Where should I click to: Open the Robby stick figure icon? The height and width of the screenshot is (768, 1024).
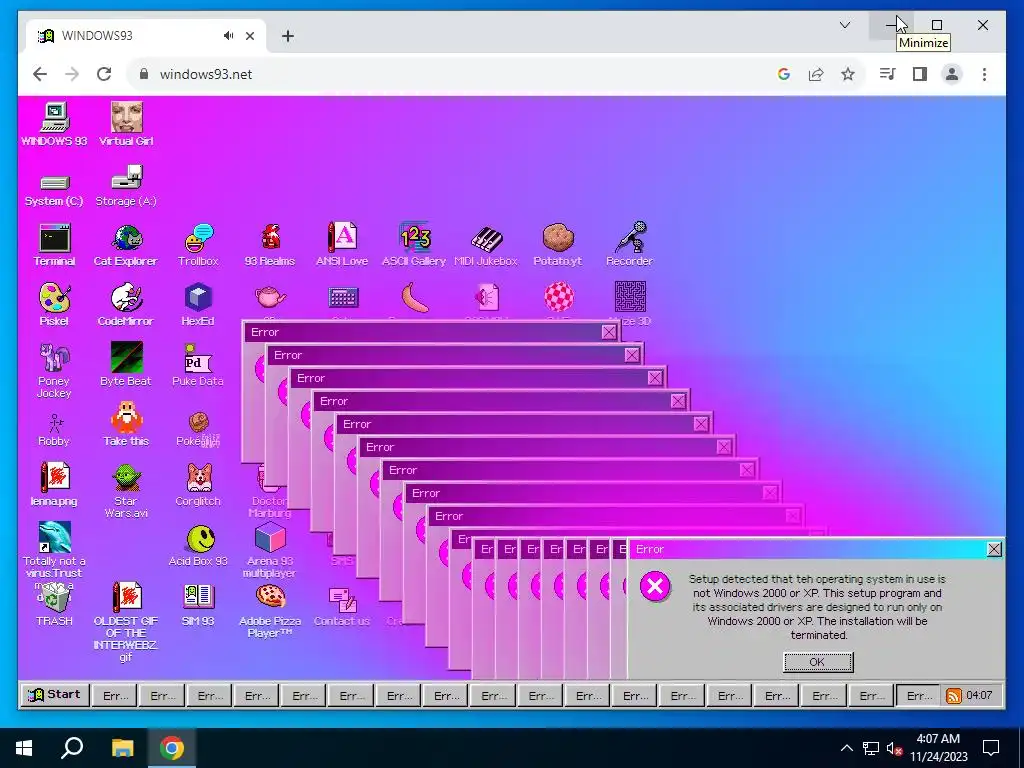click(x=54, y=430)
